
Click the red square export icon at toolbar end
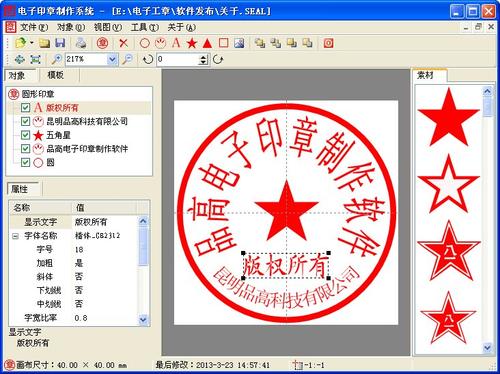click(328, 43)
